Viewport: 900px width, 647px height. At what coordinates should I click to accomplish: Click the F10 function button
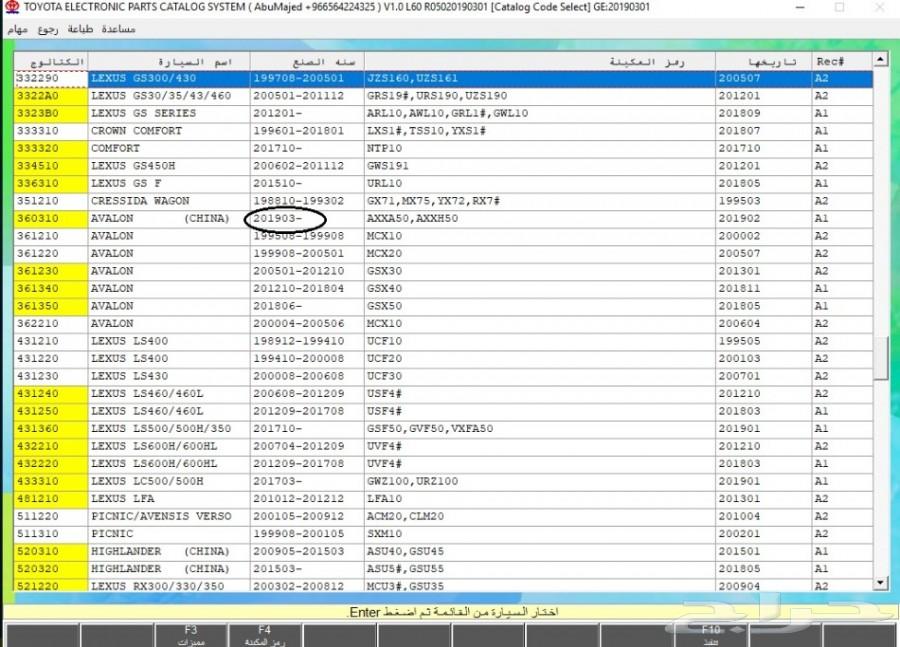tap(711, 636)
